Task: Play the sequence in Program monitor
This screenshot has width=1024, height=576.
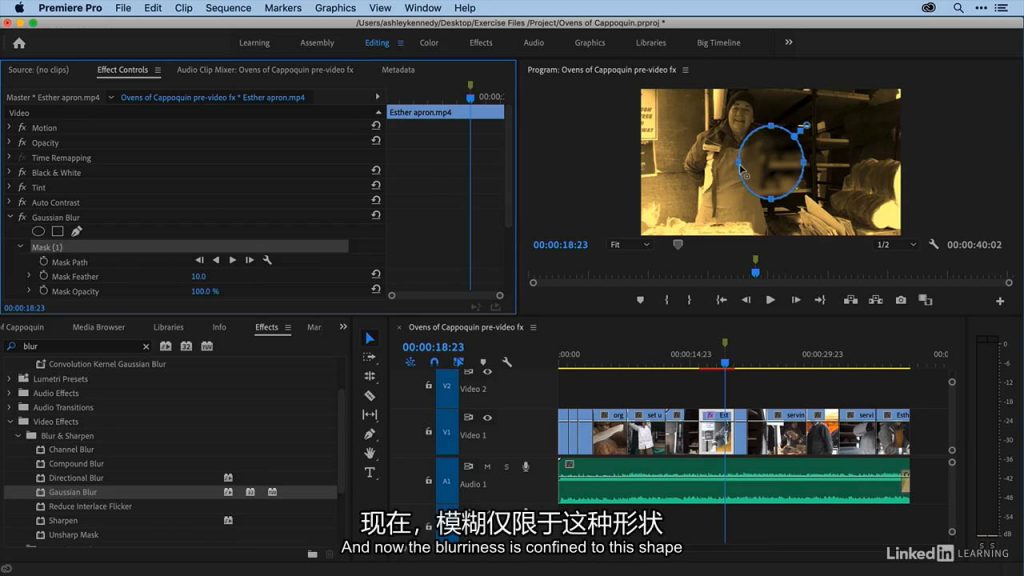Action: coord(771,300)
